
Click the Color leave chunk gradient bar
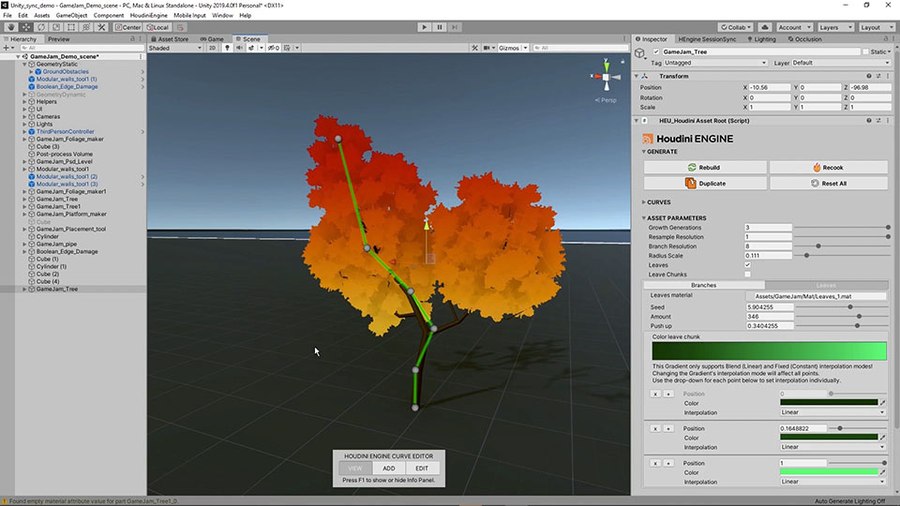(769, 351)
